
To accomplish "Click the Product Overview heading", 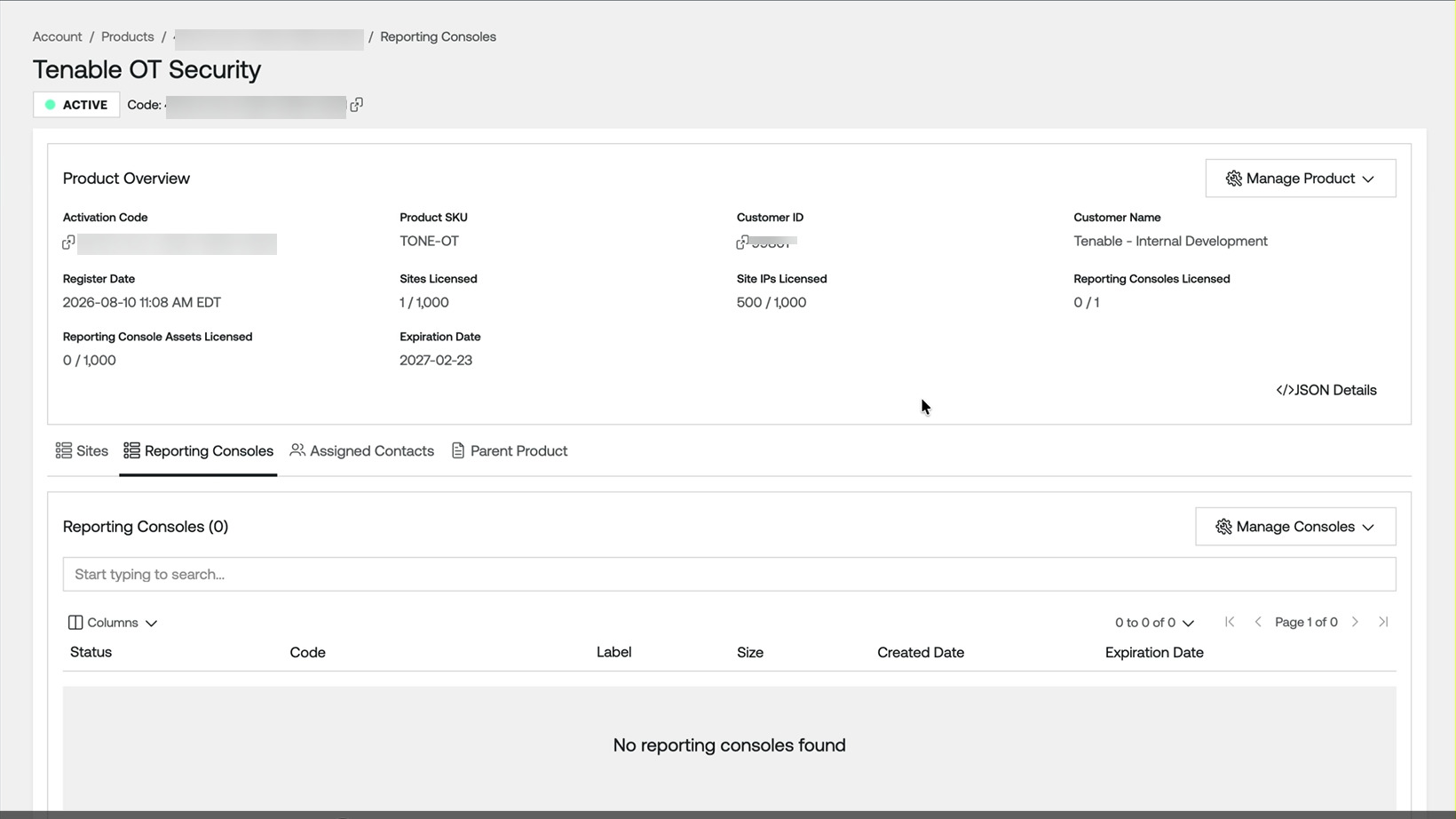I will coord(126,179).
